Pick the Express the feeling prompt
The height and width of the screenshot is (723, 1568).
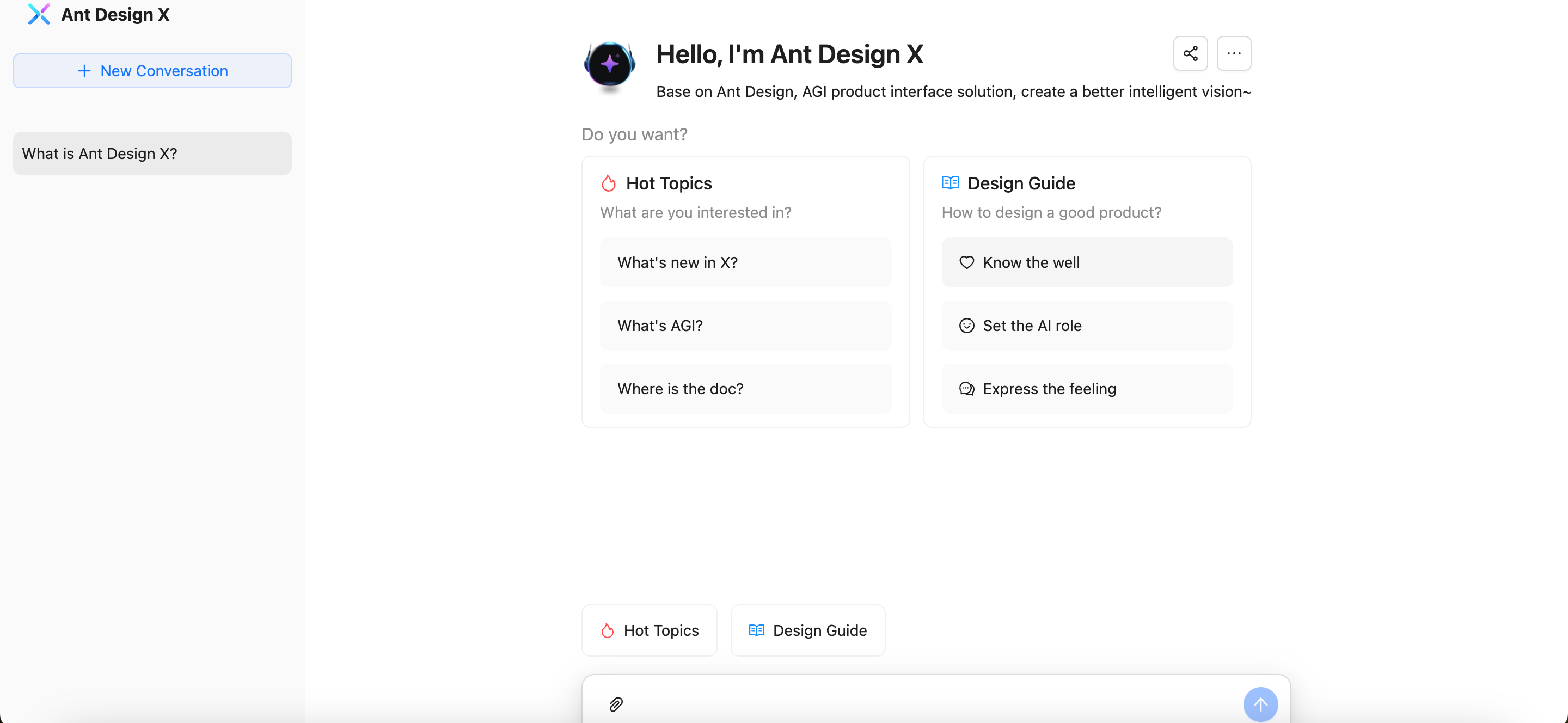click(x=1087, y=389)
